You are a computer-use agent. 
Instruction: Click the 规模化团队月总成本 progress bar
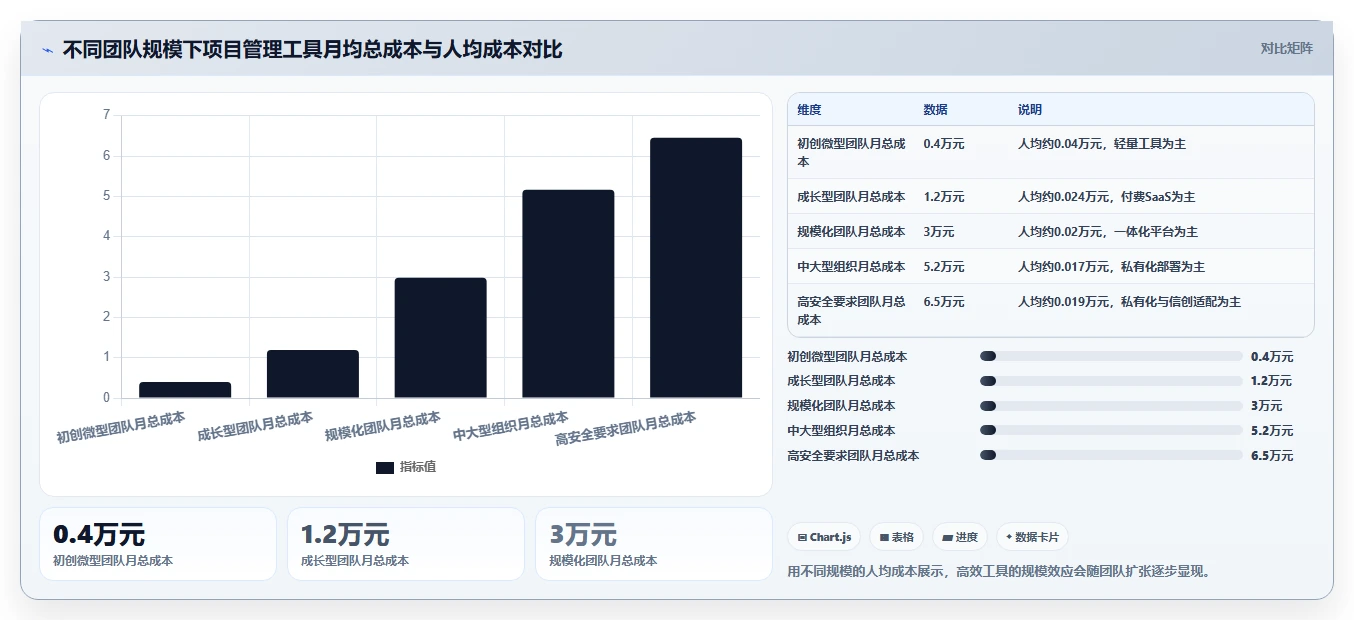pos(1111,406)
